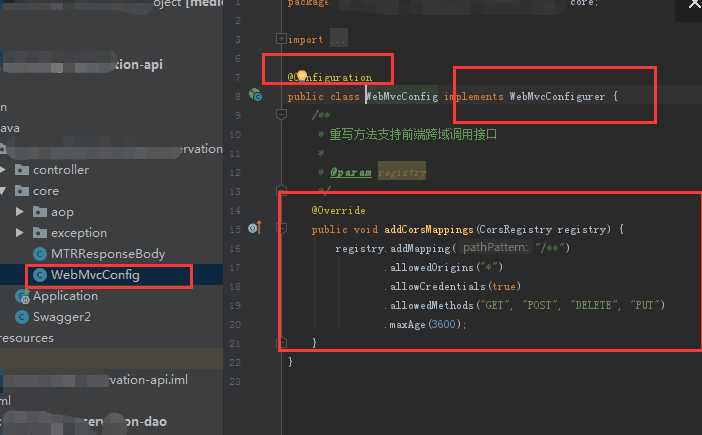Click the intention light bulb near @Configuration
Viewport: 702px width, 435px height.
coord(302,75)
